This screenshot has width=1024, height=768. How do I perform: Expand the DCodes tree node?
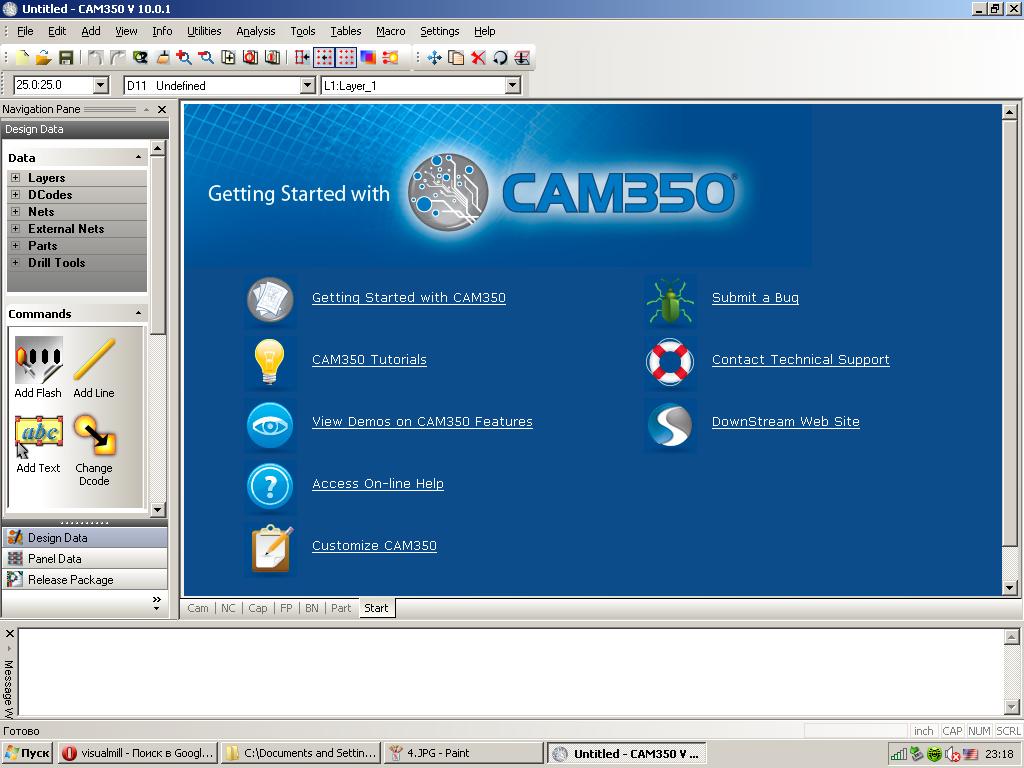tap(16, 195)
